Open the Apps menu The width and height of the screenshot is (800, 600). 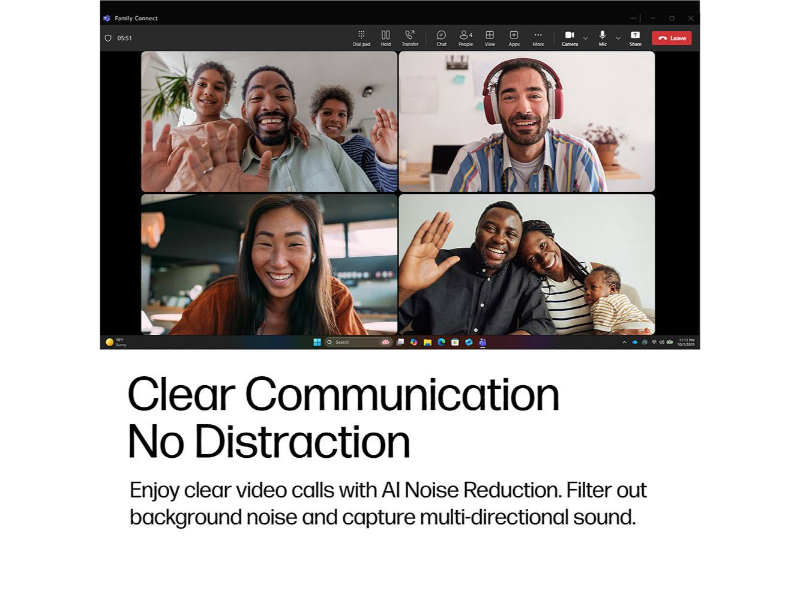point(514,38)
